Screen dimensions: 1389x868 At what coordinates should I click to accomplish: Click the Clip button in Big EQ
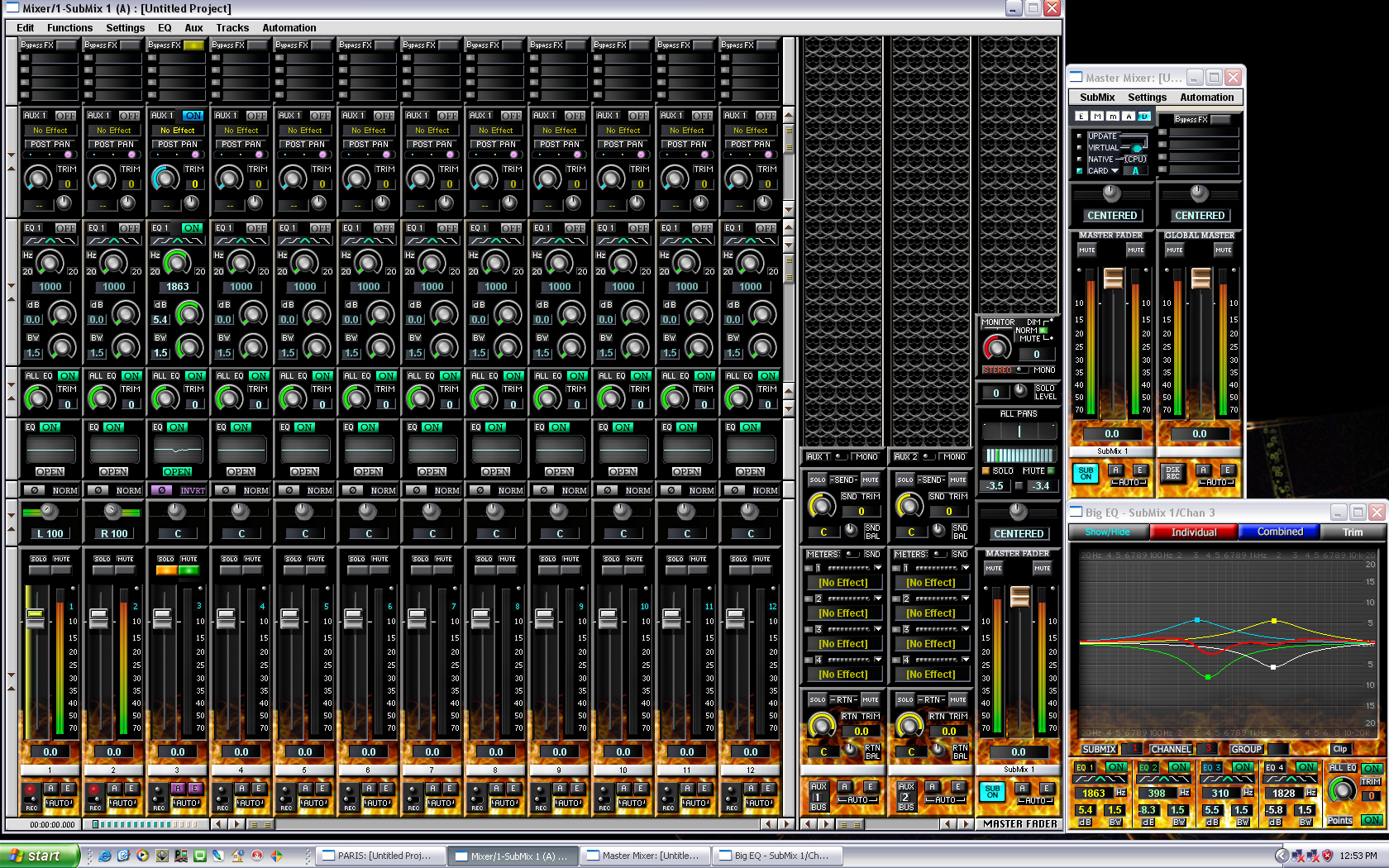pos(1339,749)
